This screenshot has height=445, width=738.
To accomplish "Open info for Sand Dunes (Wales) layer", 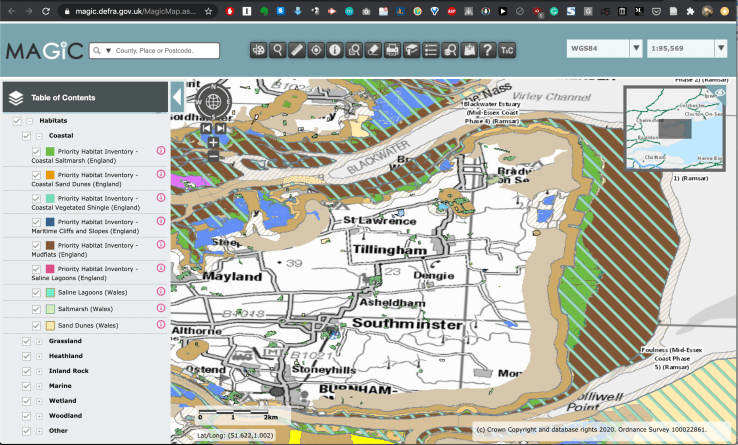I will pos(161,324).
